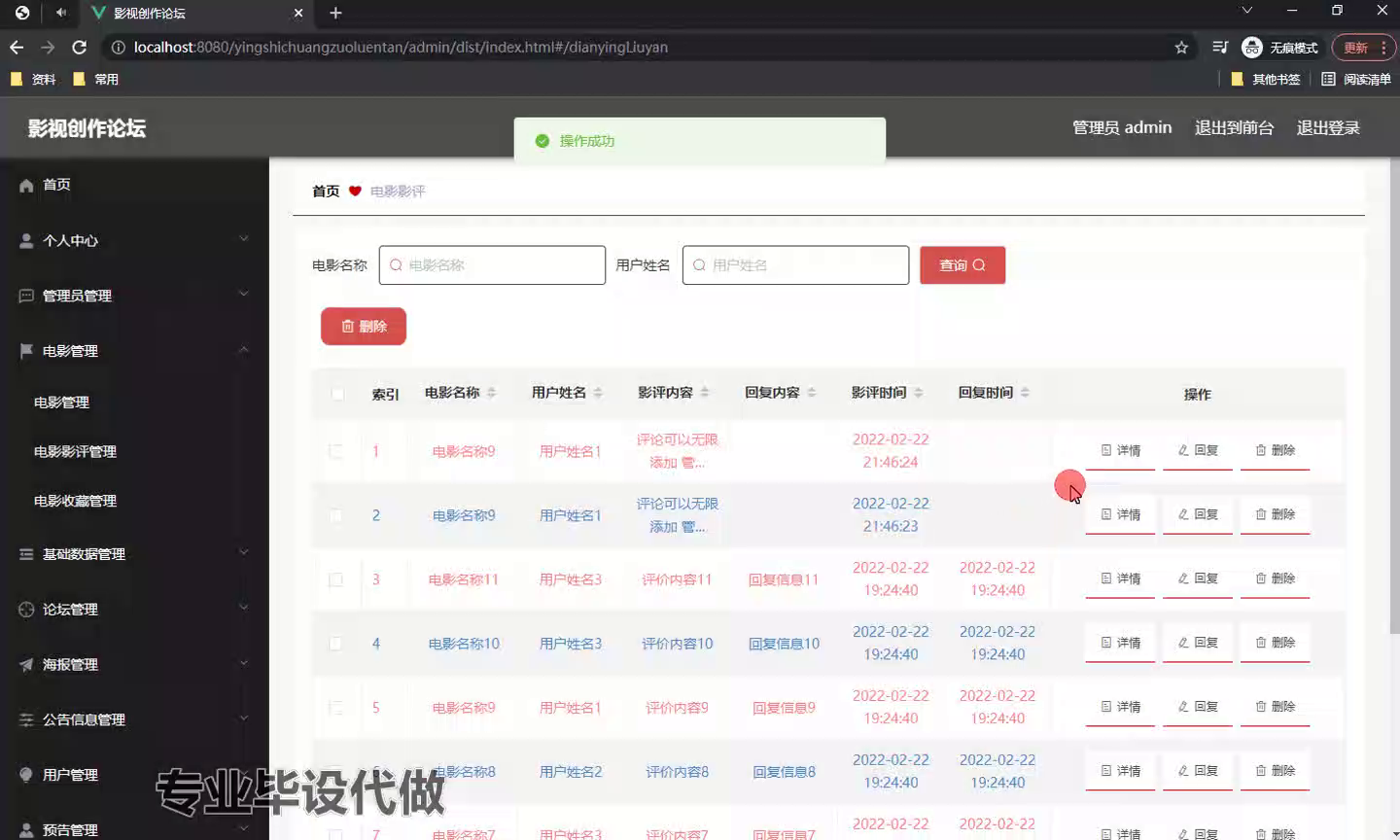Sort by 回复内容 column arrows
1400x840 pixels.
[812, 393]
